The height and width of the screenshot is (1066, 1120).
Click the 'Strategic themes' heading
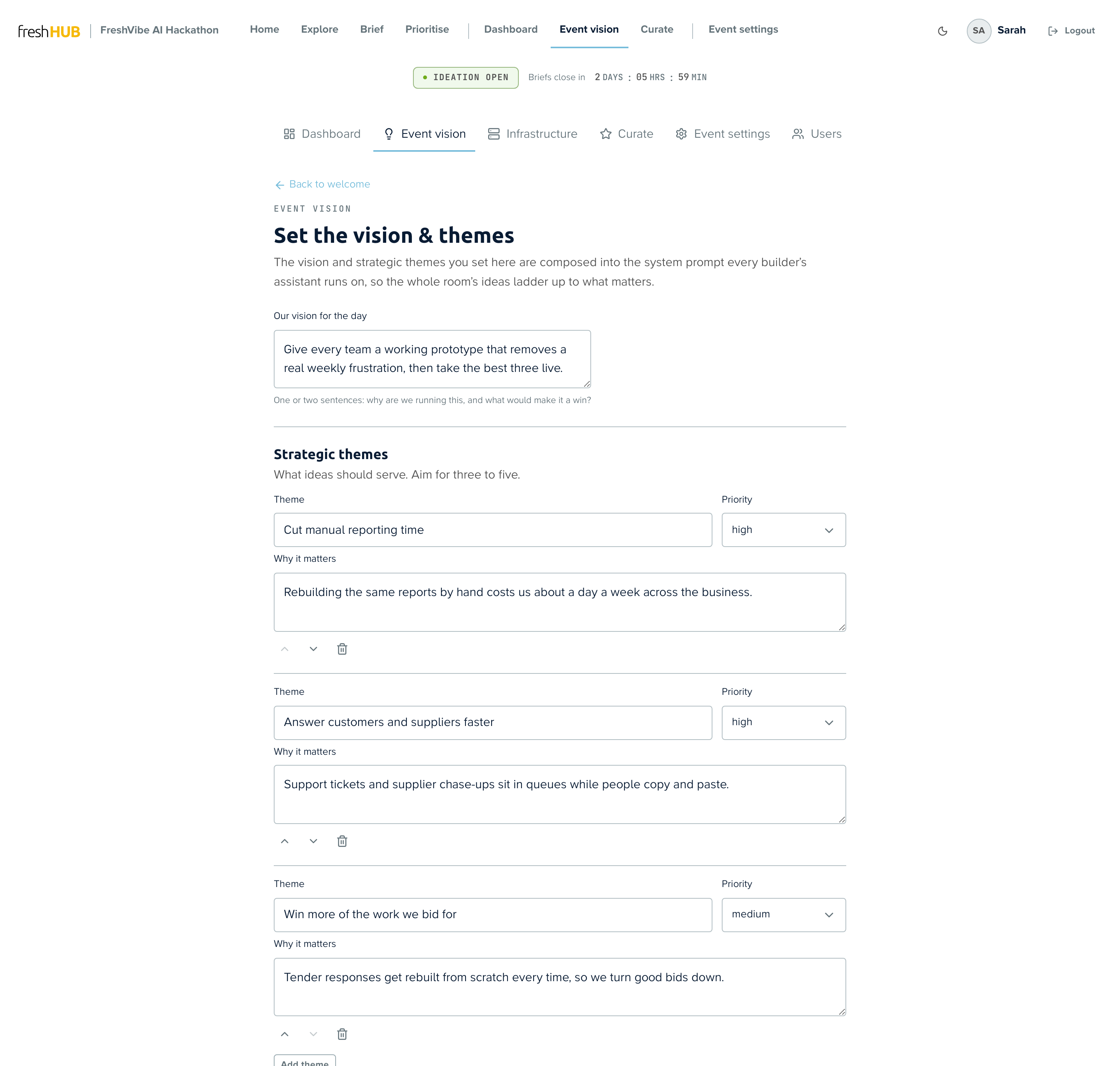331,454
